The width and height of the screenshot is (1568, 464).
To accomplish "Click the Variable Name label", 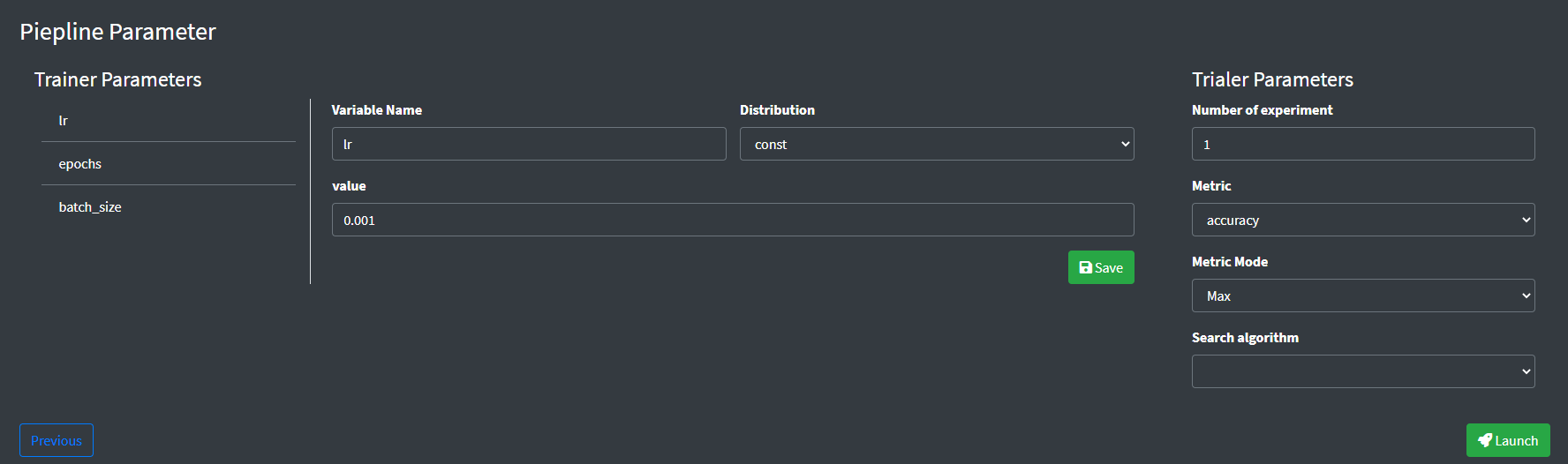I will (x=377, y=110).
